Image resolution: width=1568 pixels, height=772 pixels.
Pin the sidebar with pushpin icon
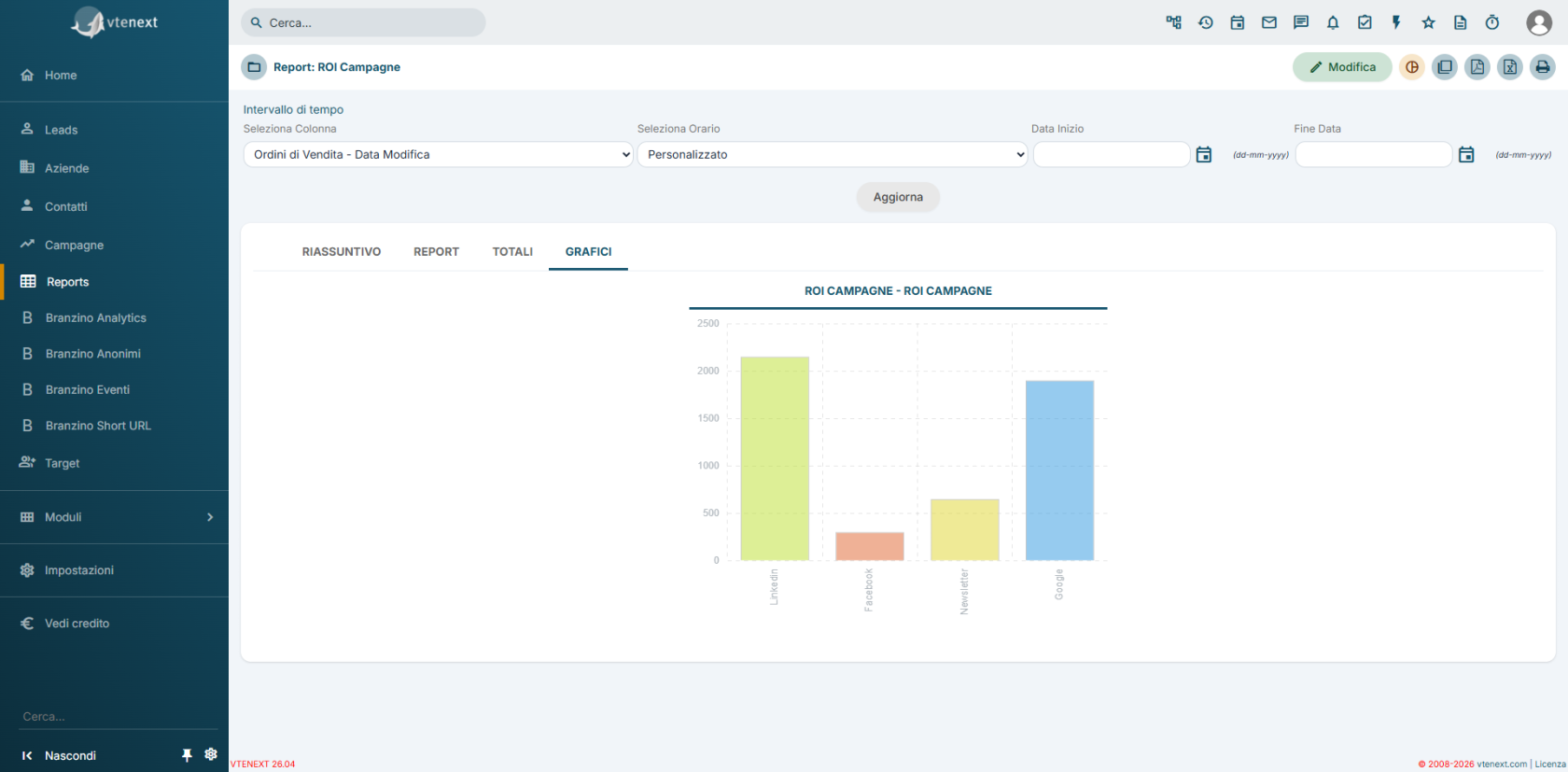point(187,755)
